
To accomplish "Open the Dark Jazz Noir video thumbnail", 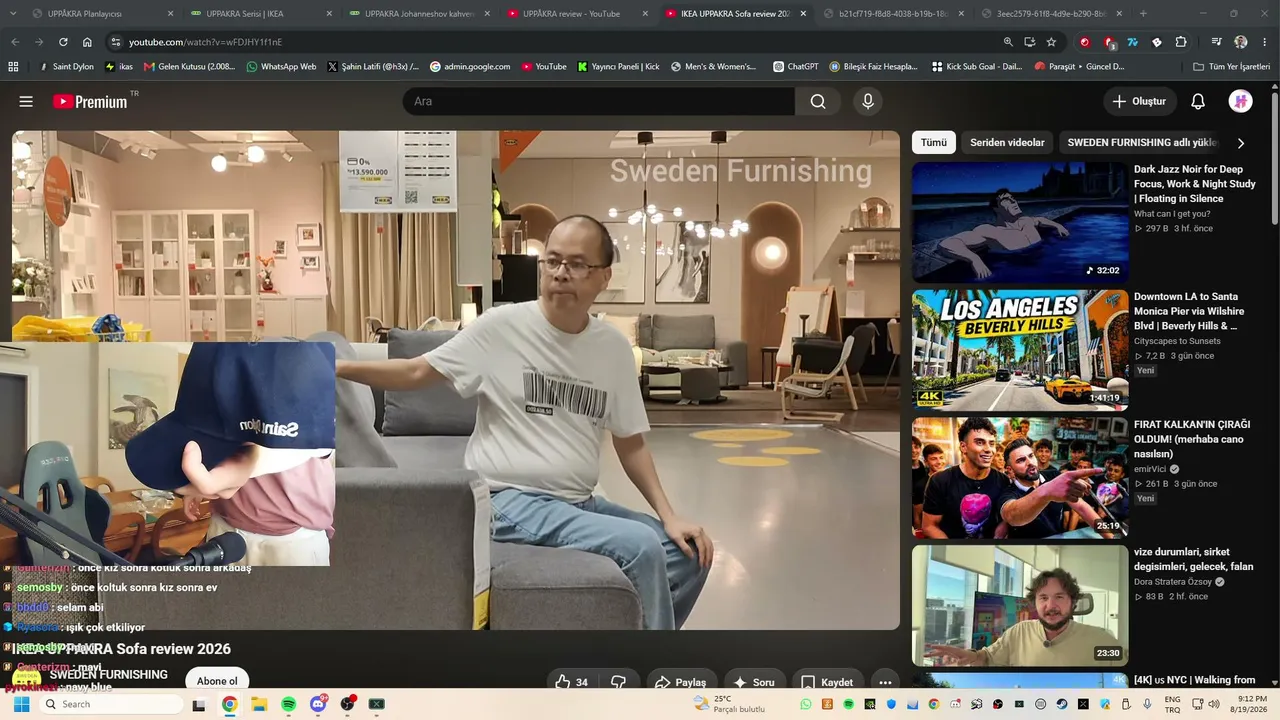I will [x=1020, y=222].
